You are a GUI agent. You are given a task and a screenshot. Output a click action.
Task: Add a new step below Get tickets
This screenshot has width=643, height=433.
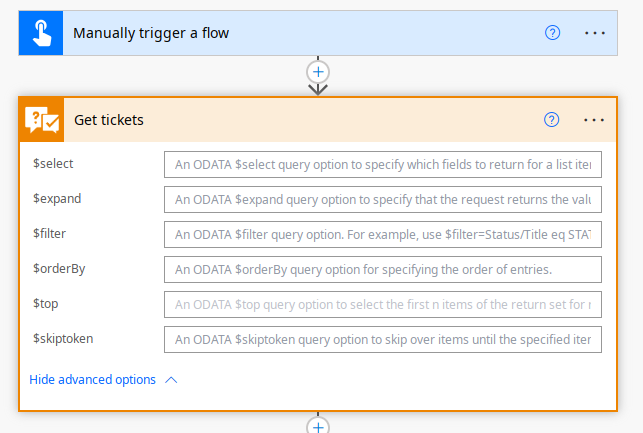click(318, 425)
